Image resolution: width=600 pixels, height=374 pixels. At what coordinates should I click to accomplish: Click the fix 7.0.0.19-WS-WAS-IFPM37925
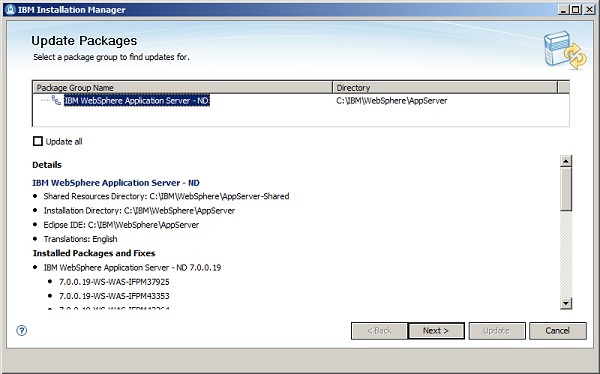click(x=114, y=282)
